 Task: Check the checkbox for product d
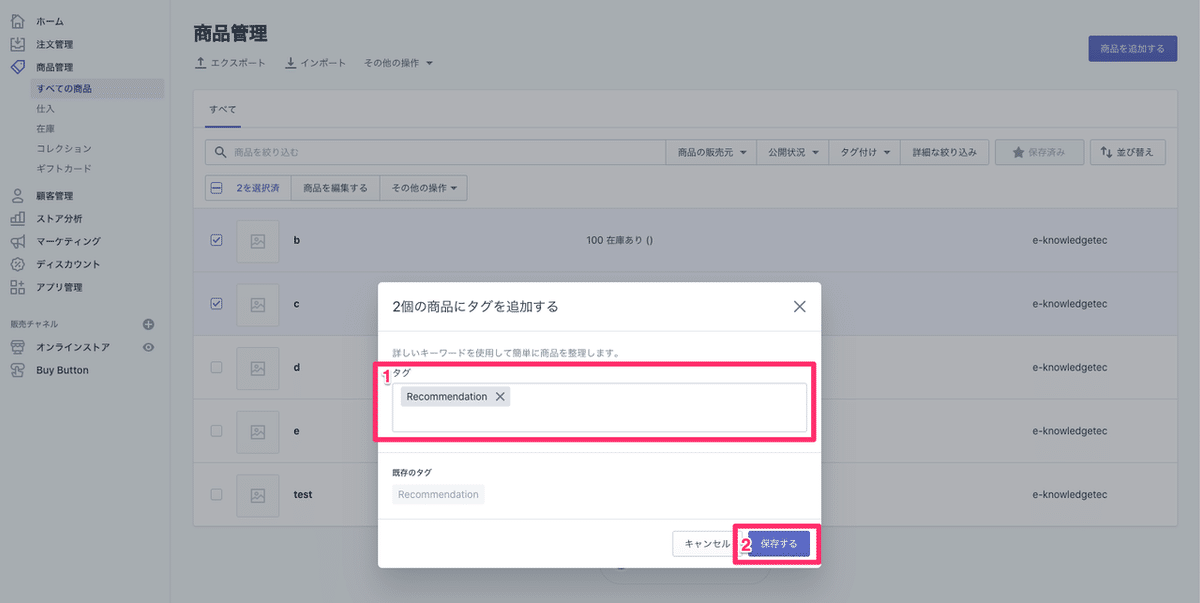(x=217, y=367)
